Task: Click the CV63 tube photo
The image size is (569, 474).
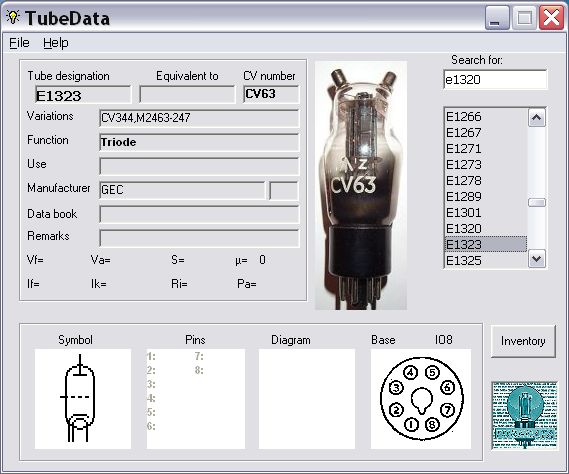Action: 361,185
